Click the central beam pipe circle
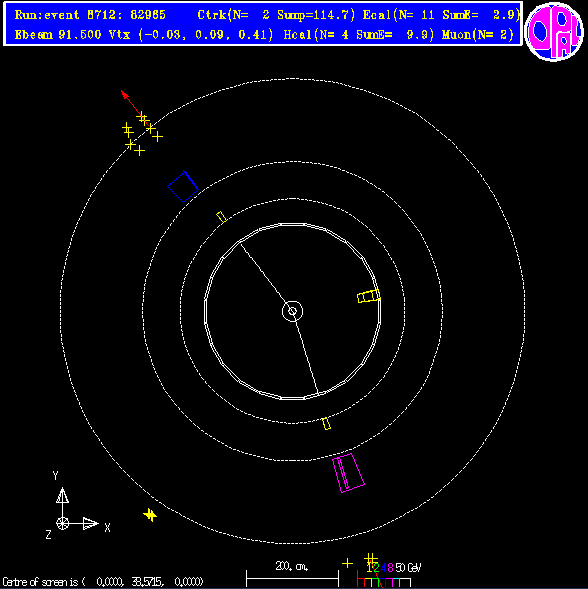This screenshot has width=588, height=589. pos(292,311)
